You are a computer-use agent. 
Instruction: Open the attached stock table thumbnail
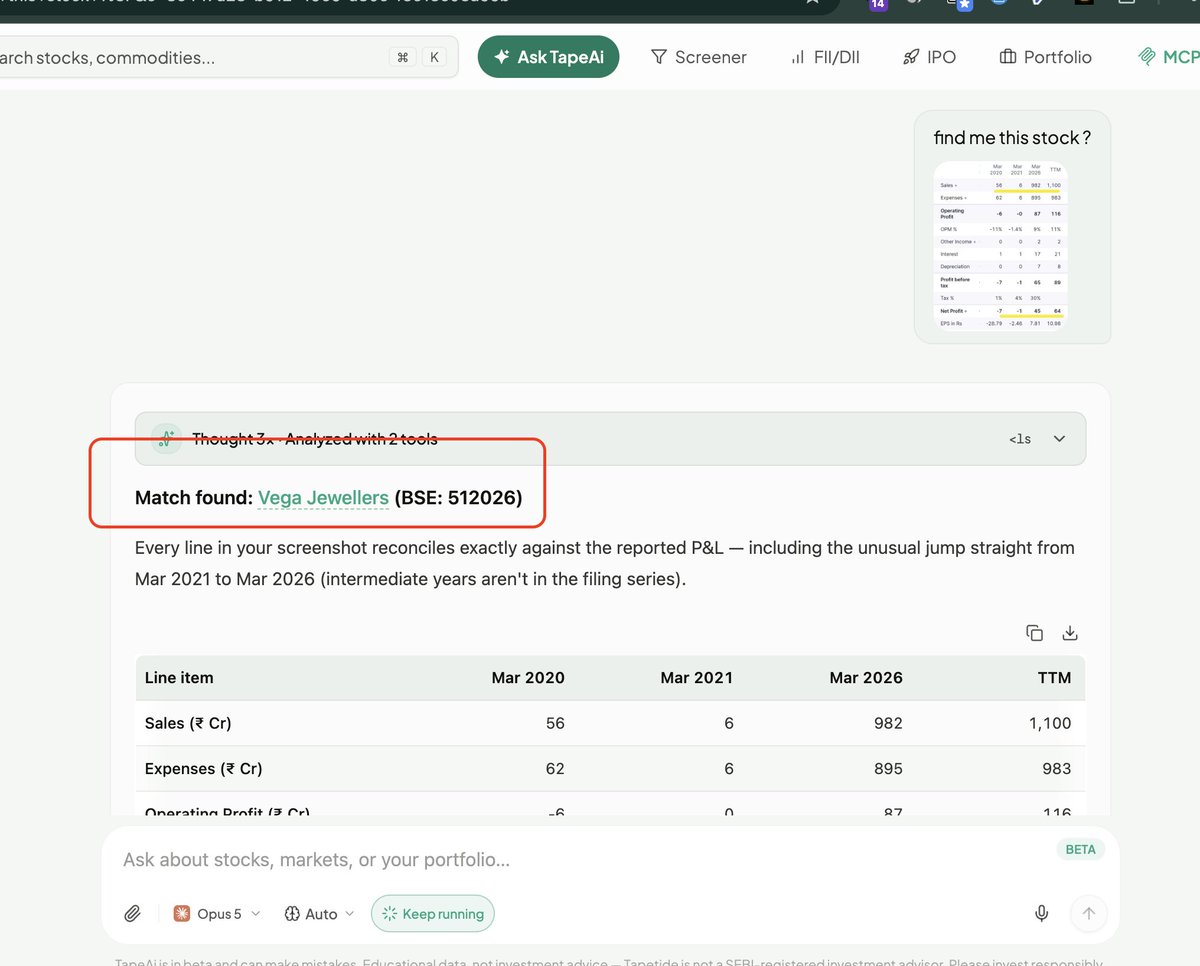[1000, 246]
